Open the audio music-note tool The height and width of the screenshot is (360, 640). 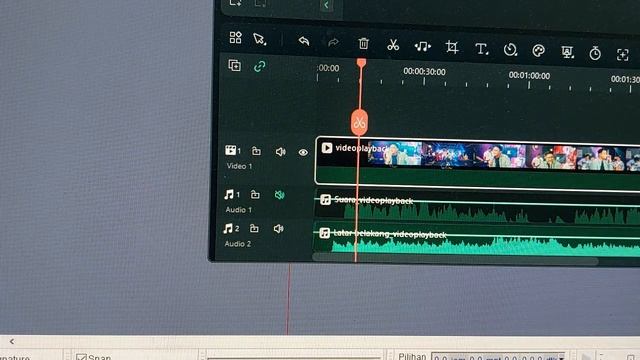click(422, 47)
